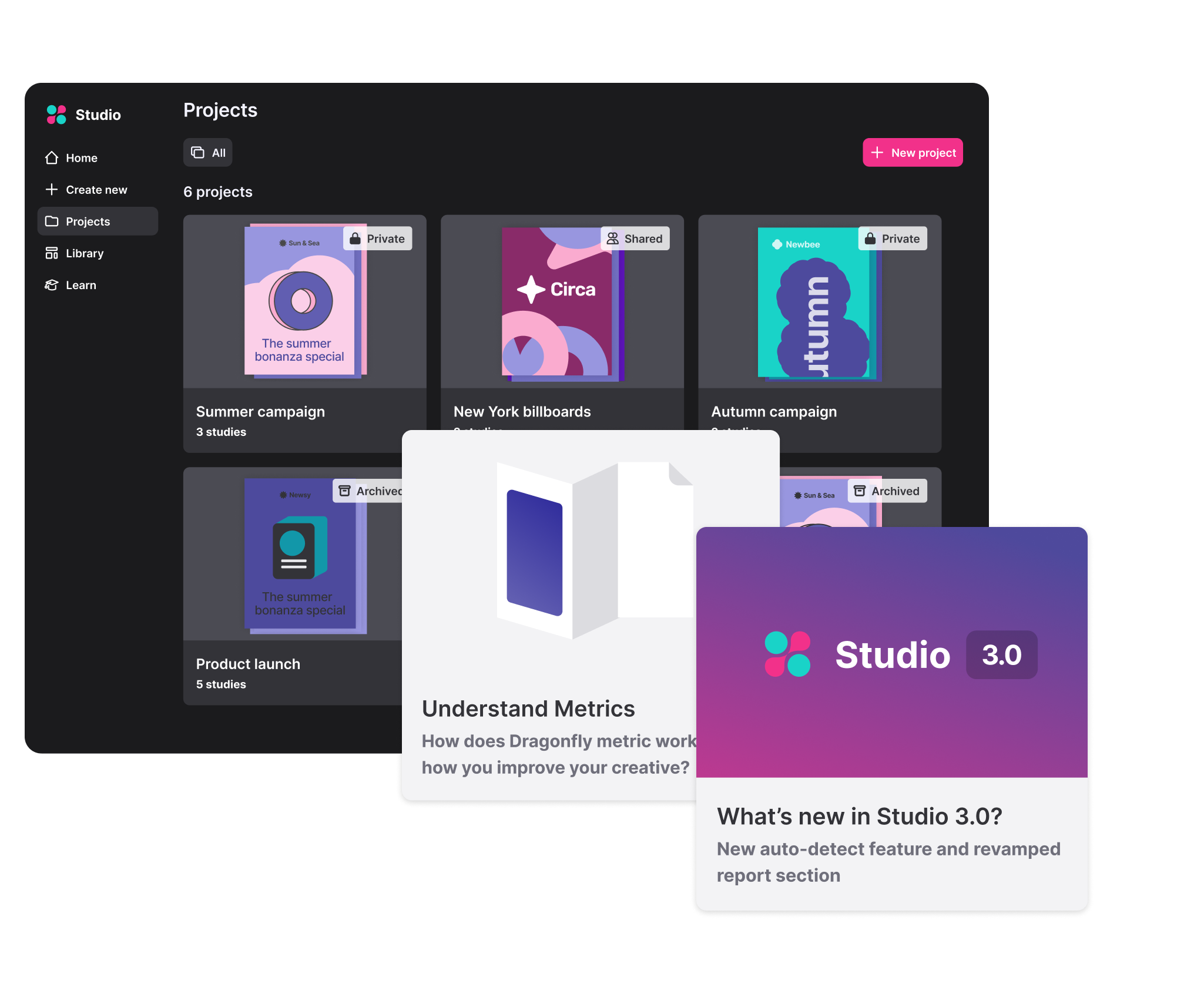Viewport: 1204px width, 994px height.
Task: Open the All projects filter
Action: pos(207,152)
